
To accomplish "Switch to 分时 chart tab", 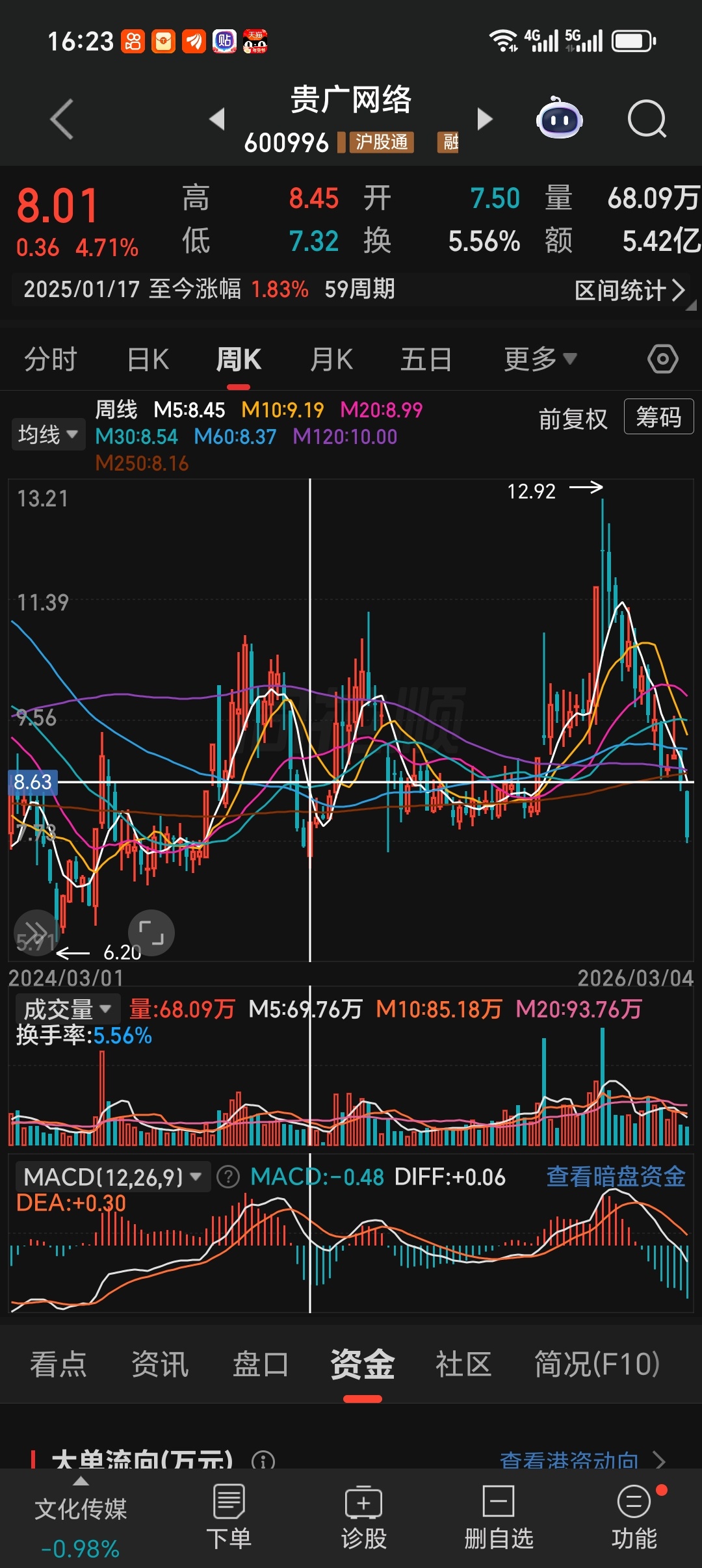I will 51,359.
